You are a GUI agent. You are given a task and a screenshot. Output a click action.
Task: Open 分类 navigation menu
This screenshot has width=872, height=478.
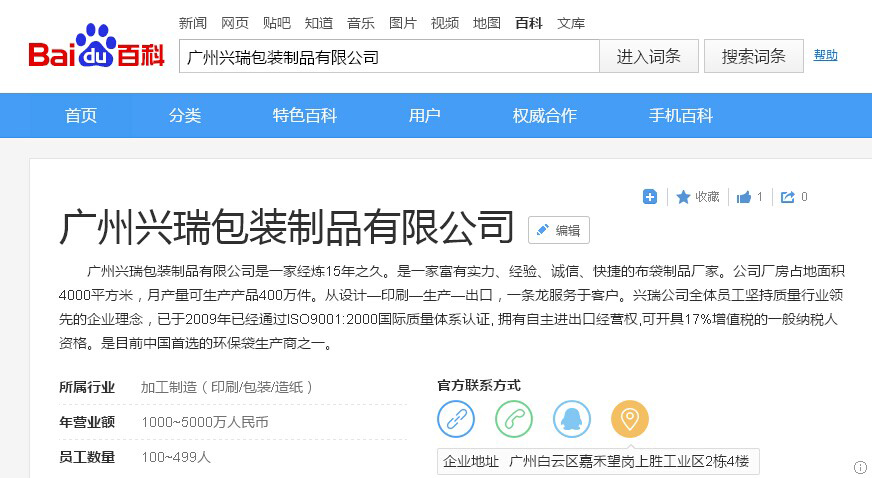(185, 116)
